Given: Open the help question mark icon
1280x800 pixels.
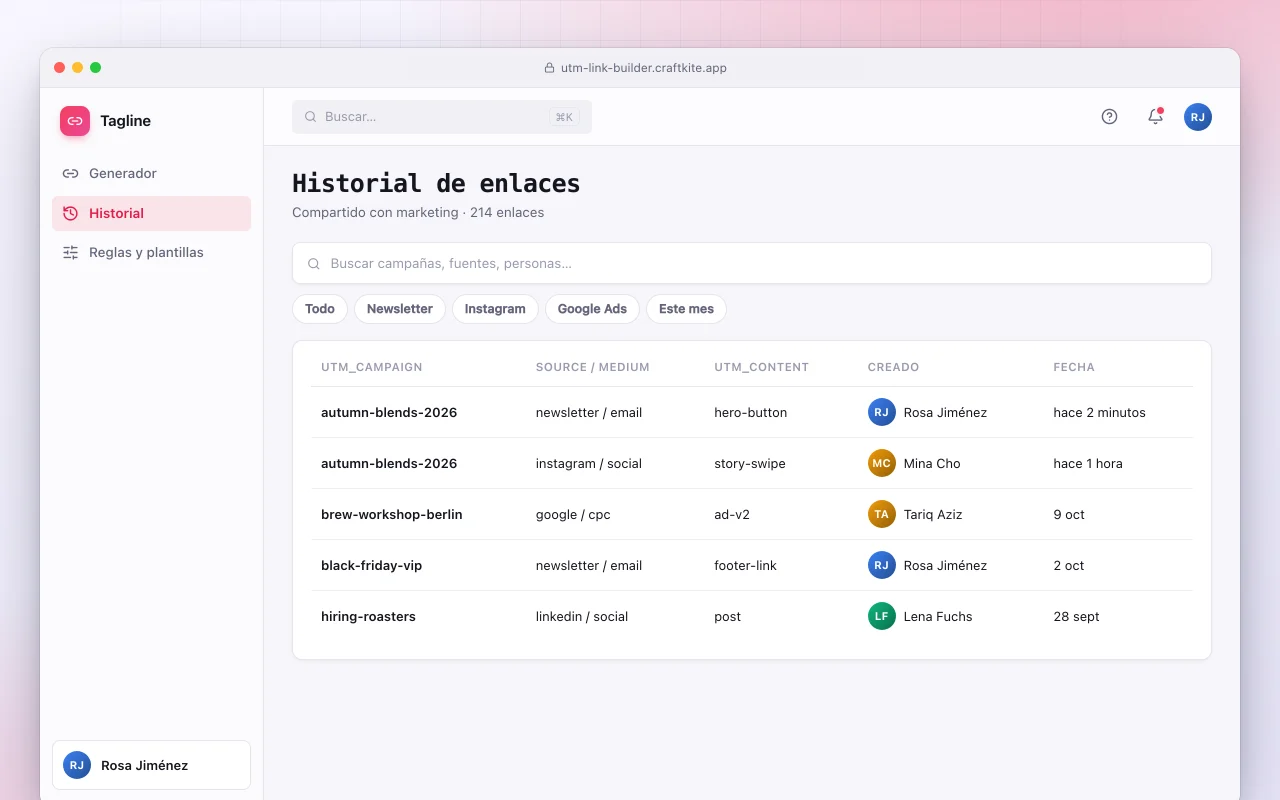Looking at the screenshot, I should pos(1109,117).
